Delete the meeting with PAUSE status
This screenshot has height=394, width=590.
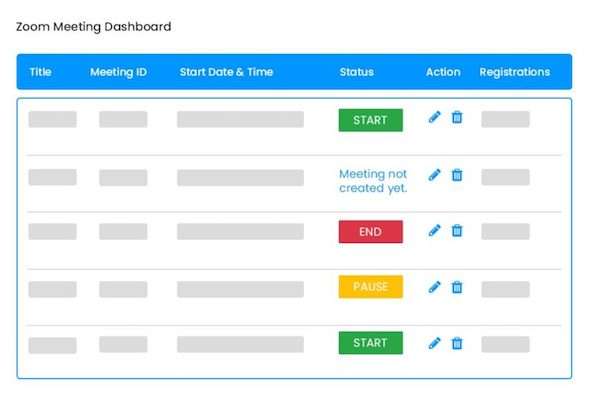tap(457, 288)
